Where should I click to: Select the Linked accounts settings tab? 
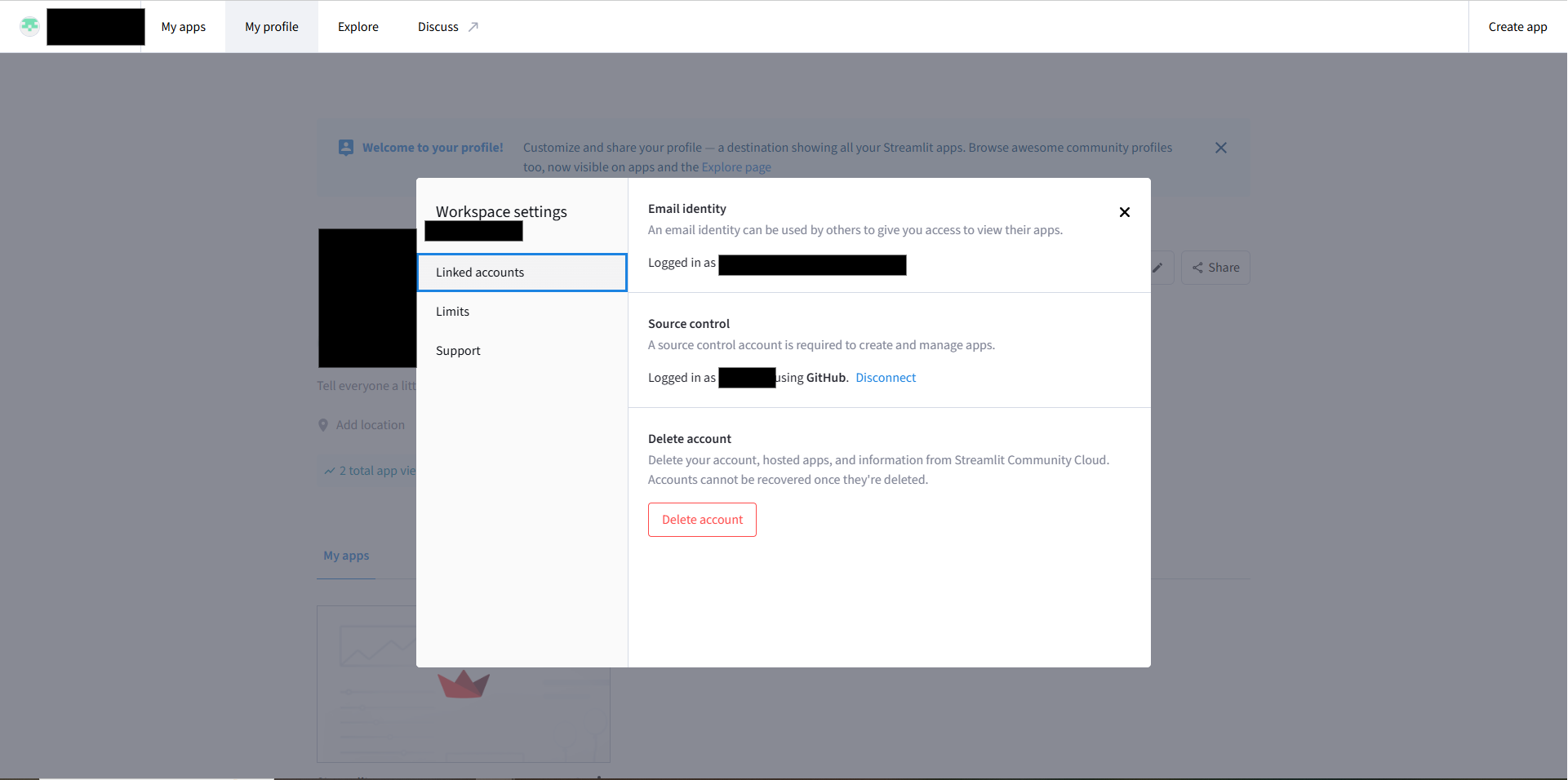522,272
